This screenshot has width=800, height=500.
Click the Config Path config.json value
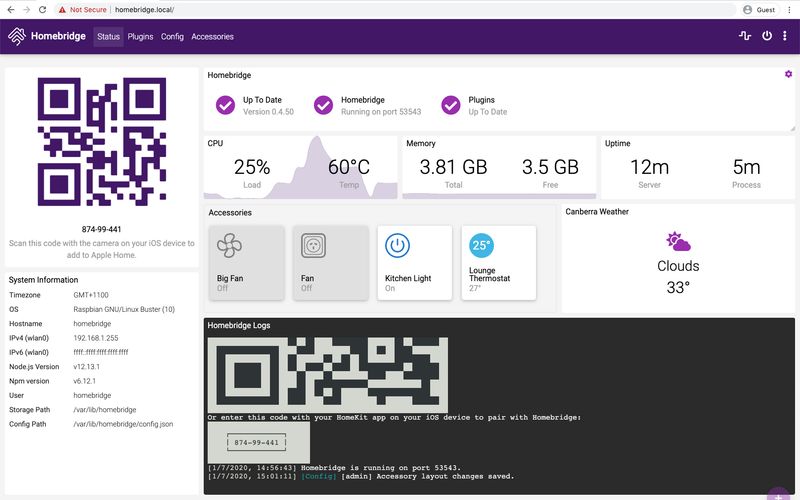point(123,424)
